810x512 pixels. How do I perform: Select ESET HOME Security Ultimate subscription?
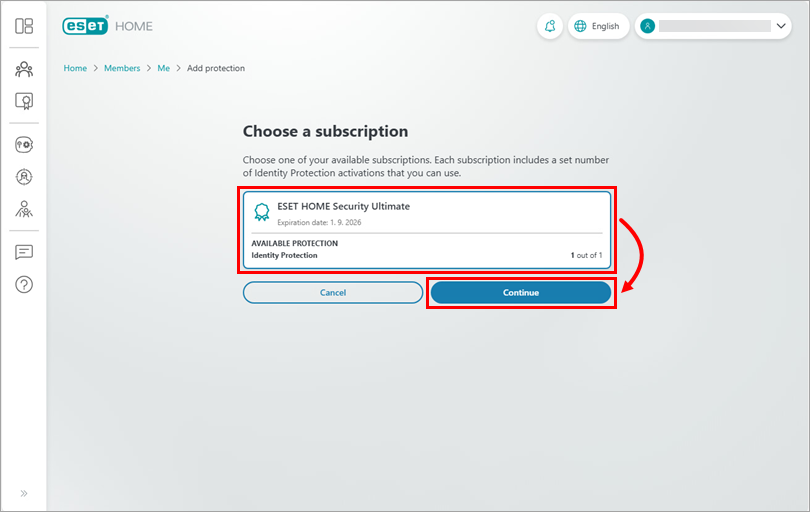[x=427, y=229]
